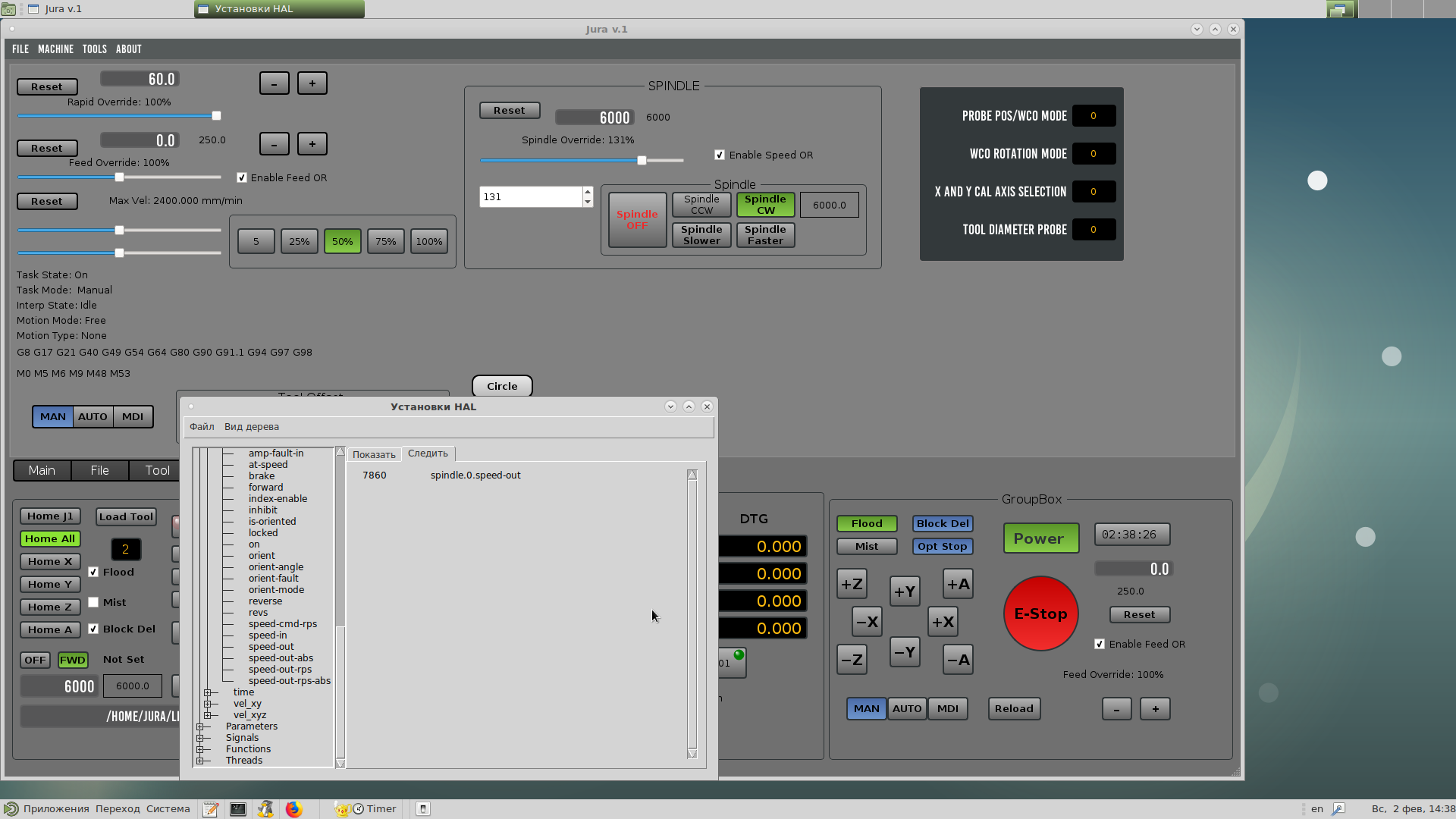Toggle Enable Feed OR checkbox near feed override
The width and height of the screenshot is (1456, 819).
[x=242, y=177]
